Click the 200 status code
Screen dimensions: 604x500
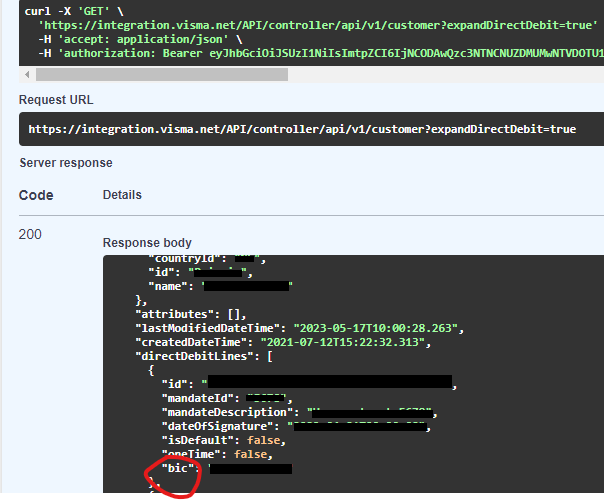tap(30, 234)
